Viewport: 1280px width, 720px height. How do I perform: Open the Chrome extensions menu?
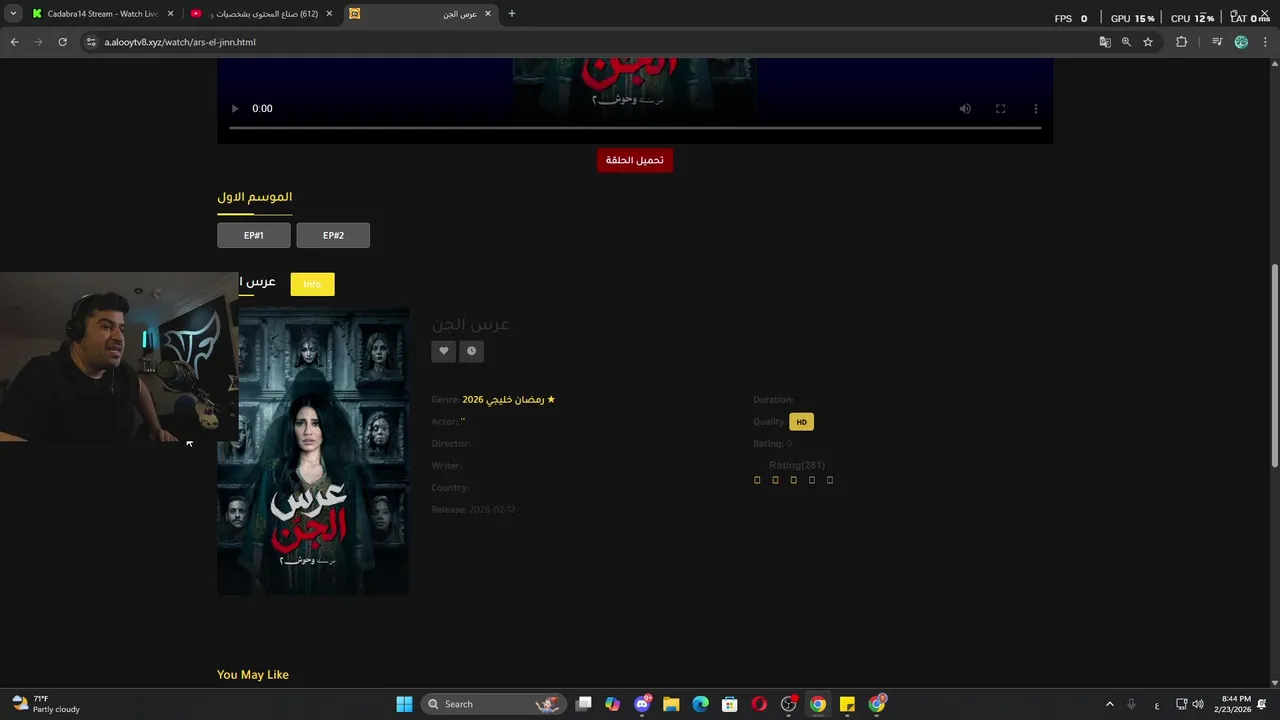click(x=1181, y=42)
